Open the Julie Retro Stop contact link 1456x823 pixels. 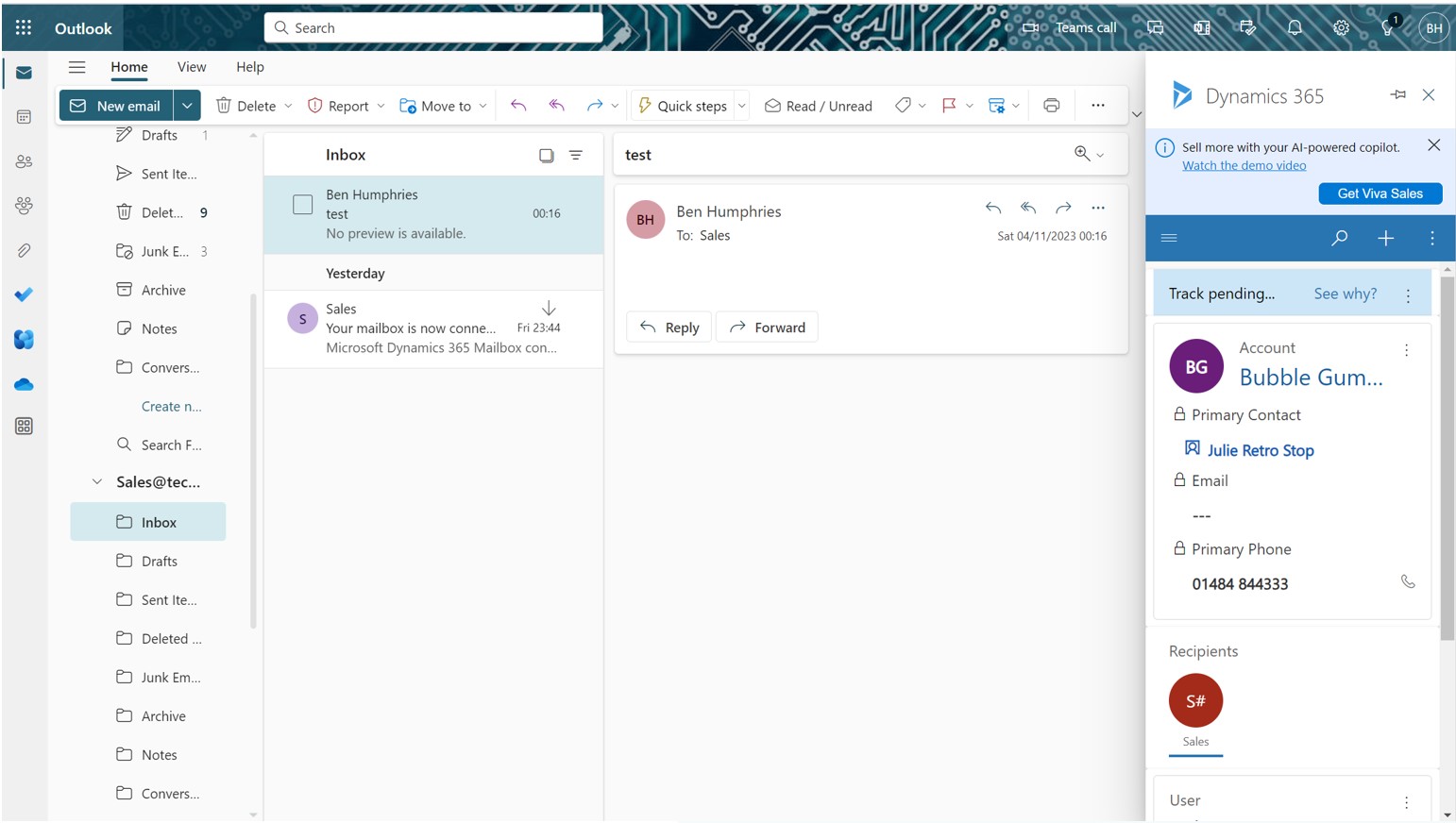pyautogui.click(x=1260, y=450)
